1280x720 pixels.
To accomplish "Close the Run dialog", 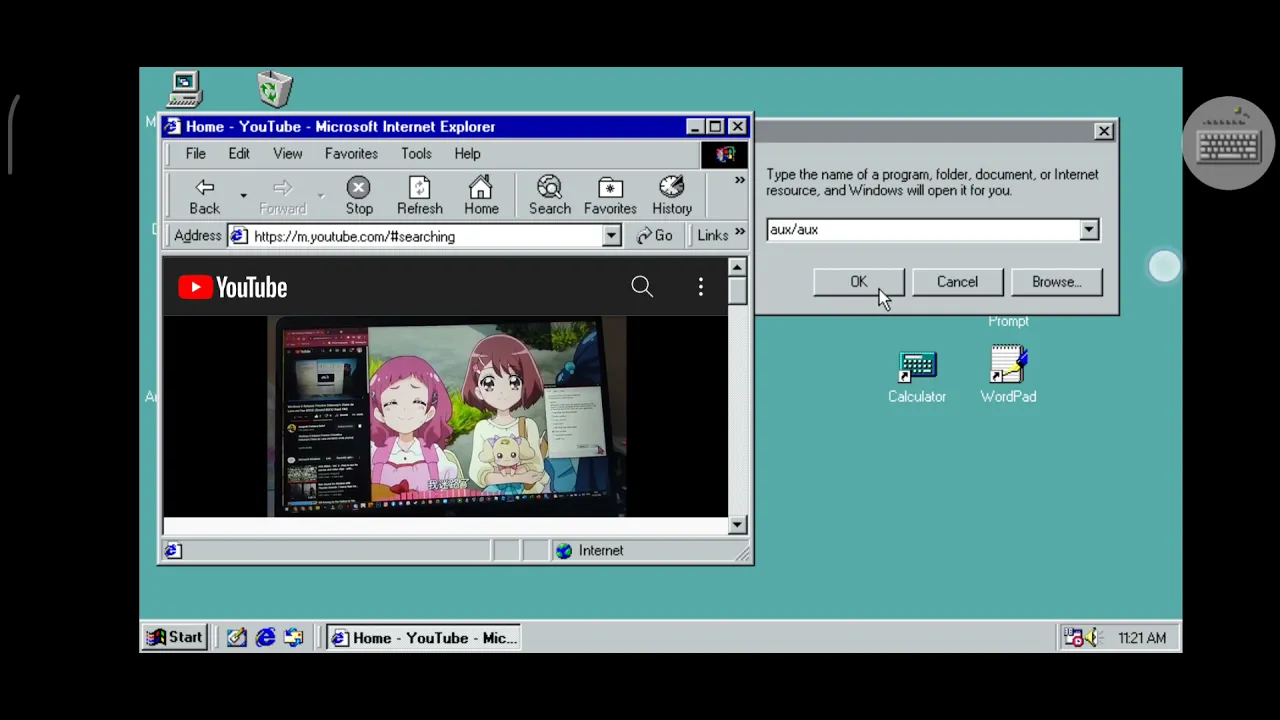I will pos(1103,131).
